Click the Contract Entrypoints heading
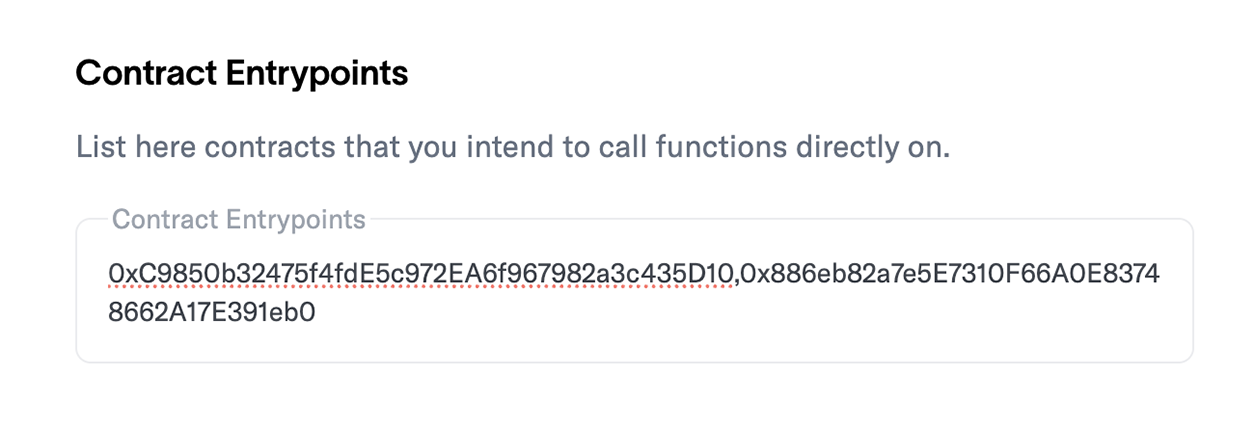1254x426 pixels. point(242,73)
